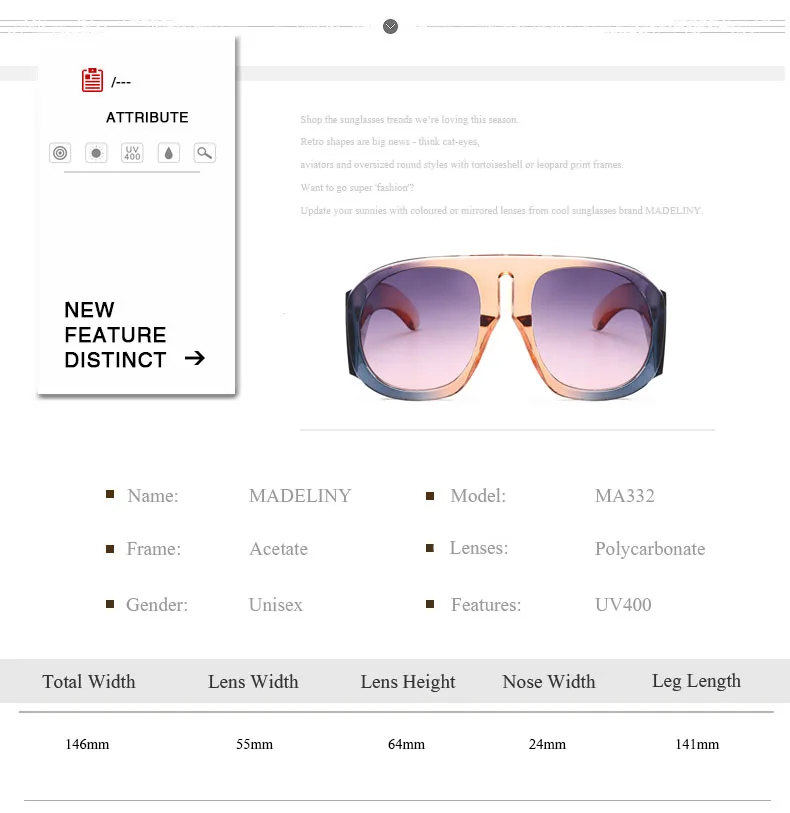Click the Frame: label

tap(154, 549)
